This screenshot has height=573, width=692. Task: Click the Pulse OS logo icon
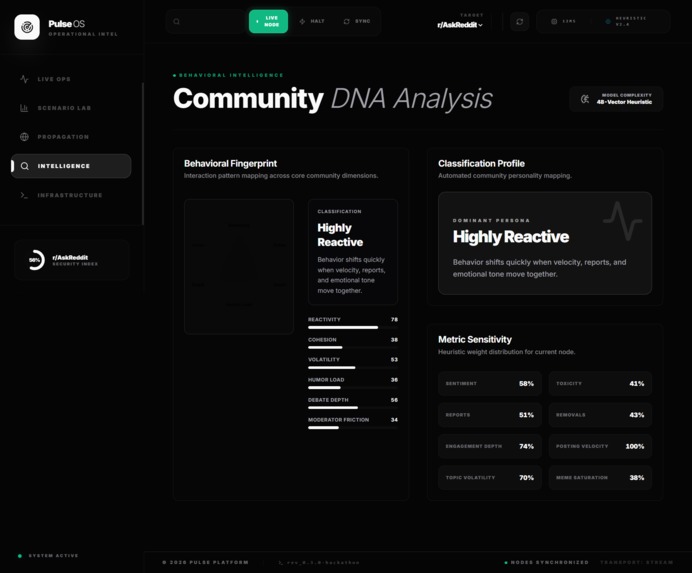tap(27, 27)
